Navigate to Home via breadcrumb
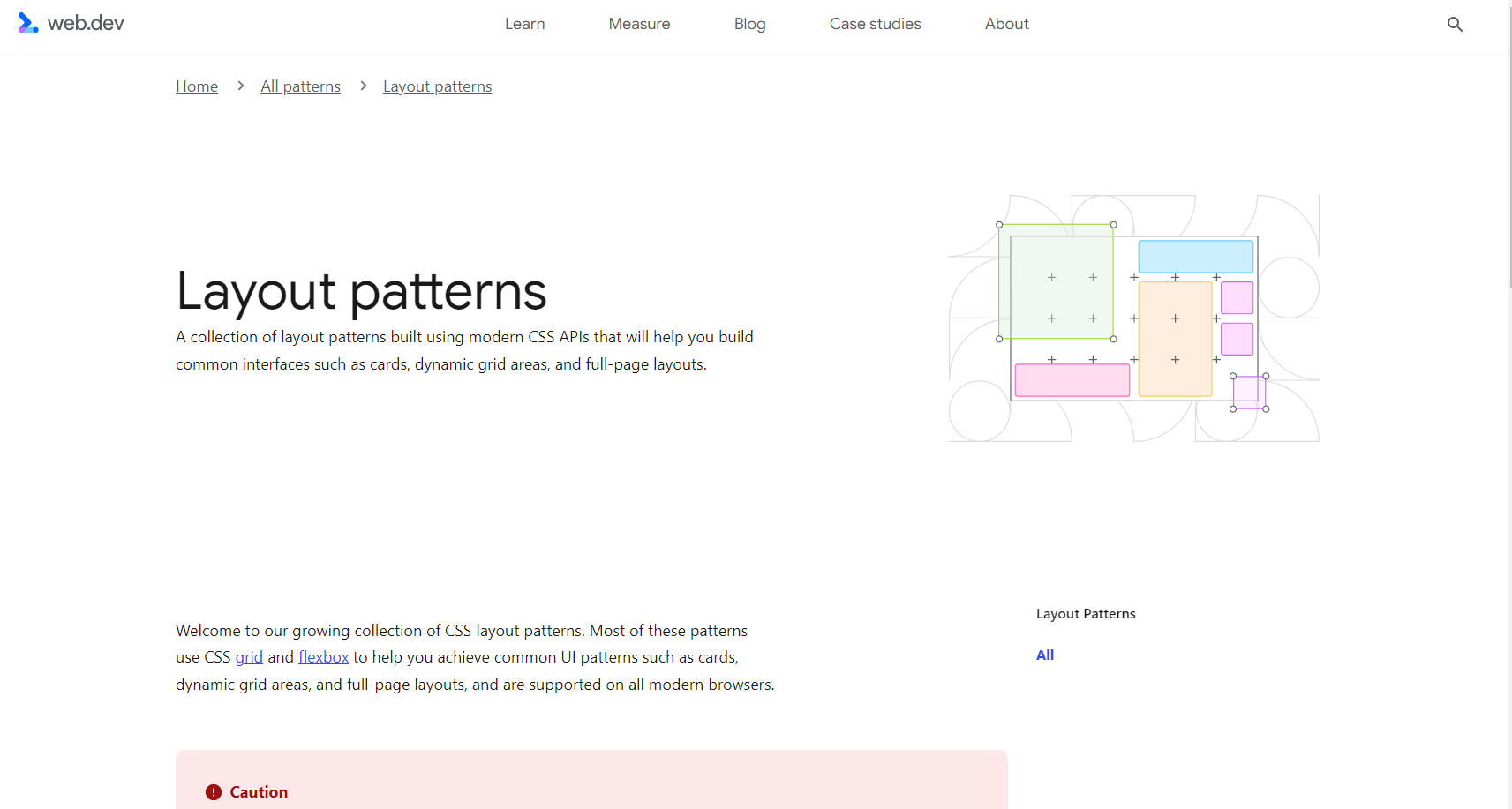 pos(196,86)
